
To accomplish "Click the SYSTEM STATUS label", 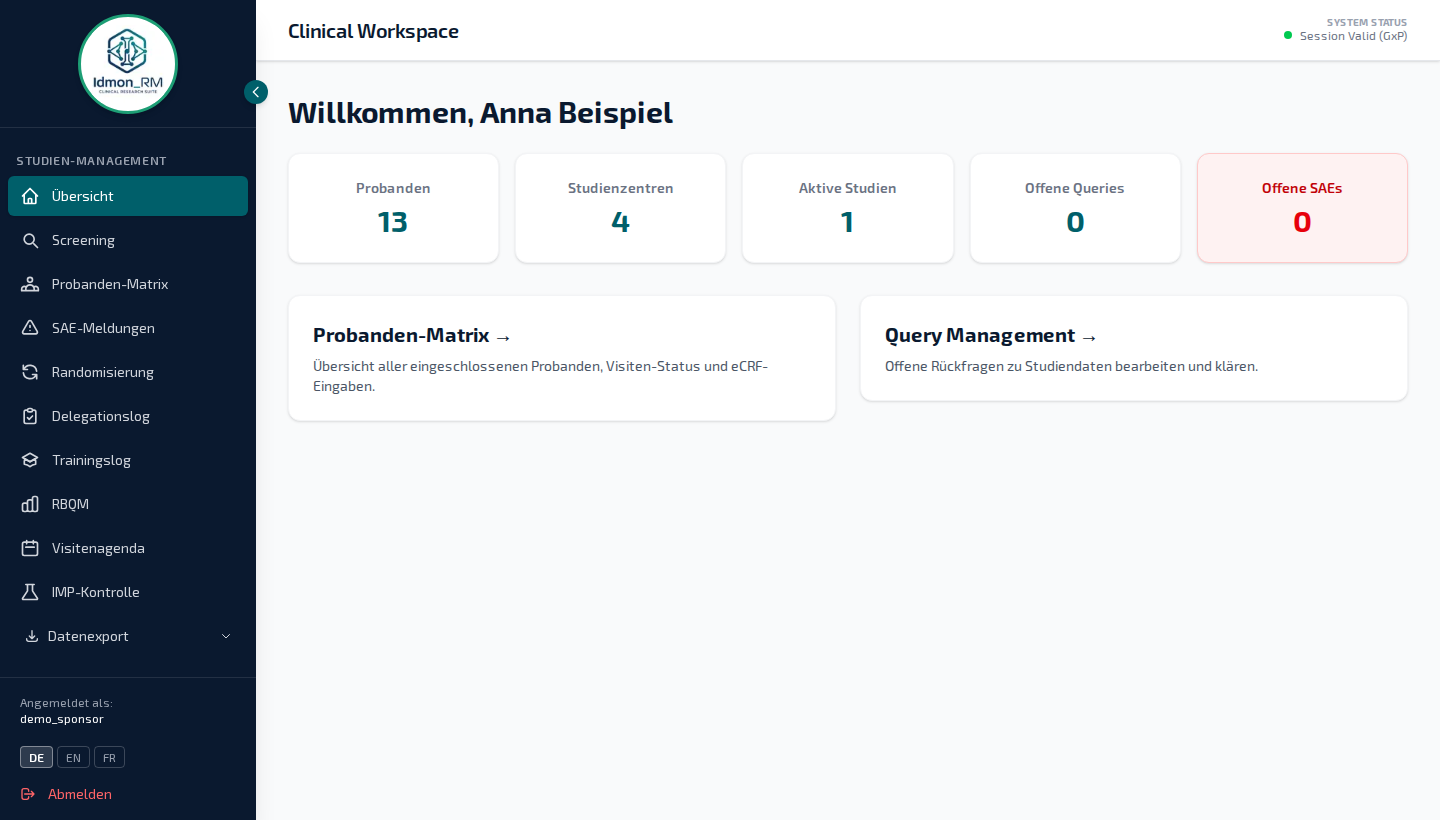I will (1367, 22).
